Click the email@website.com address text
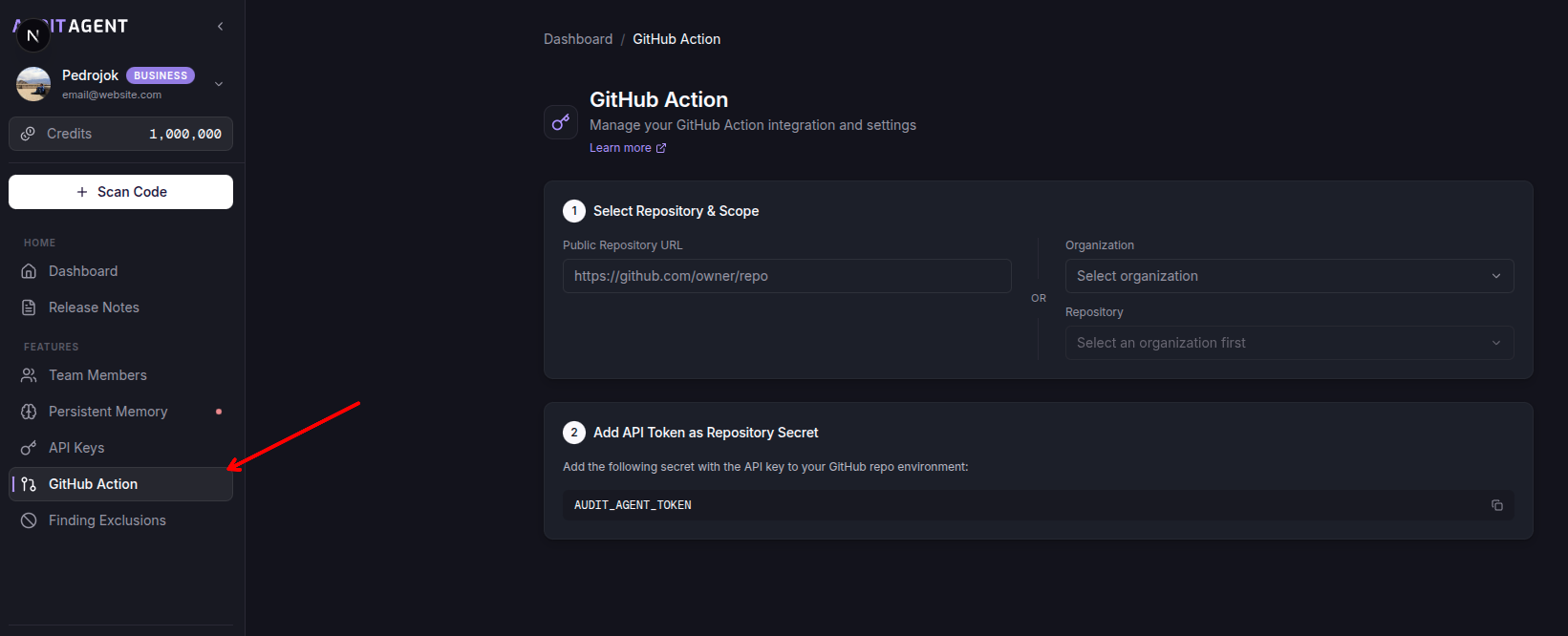 [x=112, y=95]
